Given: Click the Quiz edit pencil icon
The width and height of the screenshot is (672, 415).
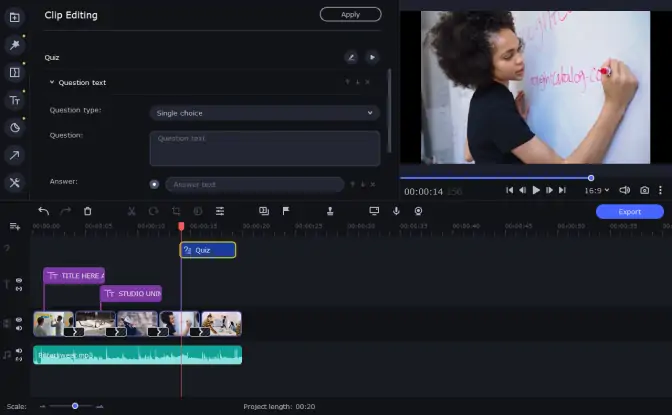Looking at the screenshot, I should pos(351,57).
